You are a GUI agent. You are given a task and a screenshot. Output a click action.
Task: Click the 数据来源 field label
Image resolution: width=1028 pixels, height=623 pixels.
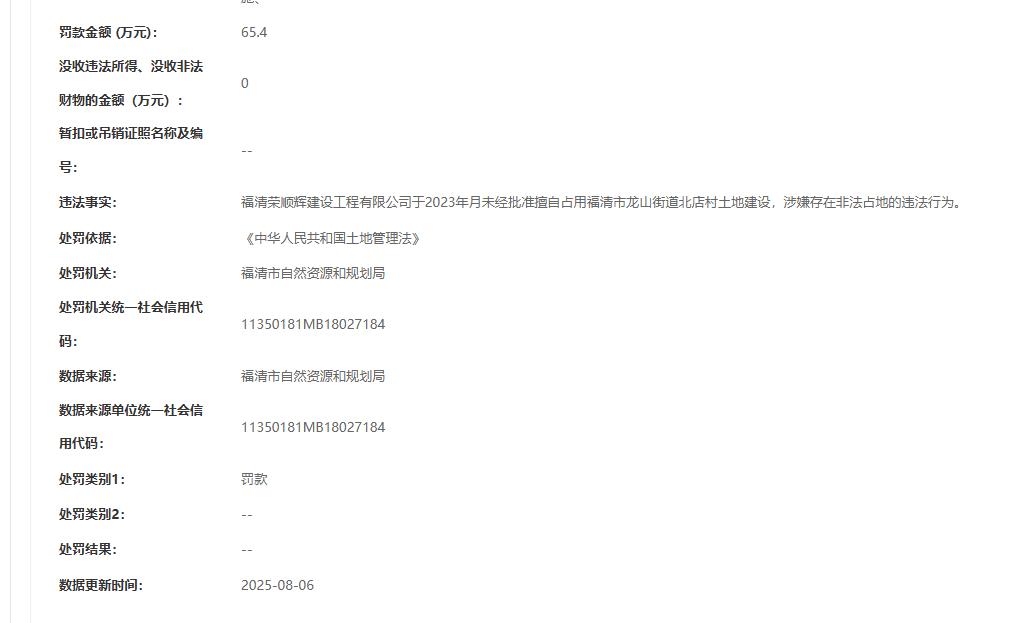88,376
